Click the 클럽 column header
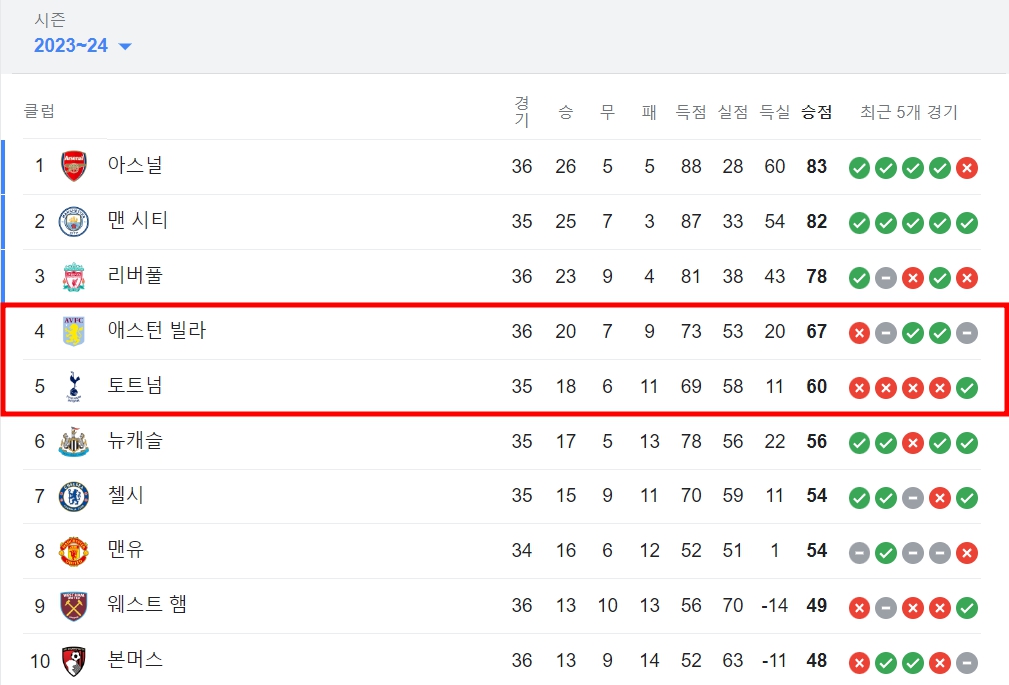The width and height of the screenshot is (1009, 685). pyautogui.click(x=40, y=111)
